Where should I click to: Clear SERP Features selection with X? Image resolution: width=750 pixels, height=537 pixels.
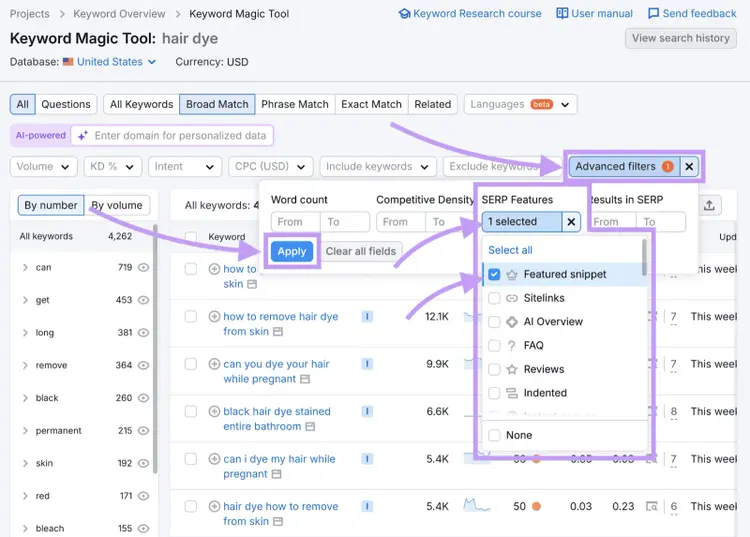tap(571, 222)
